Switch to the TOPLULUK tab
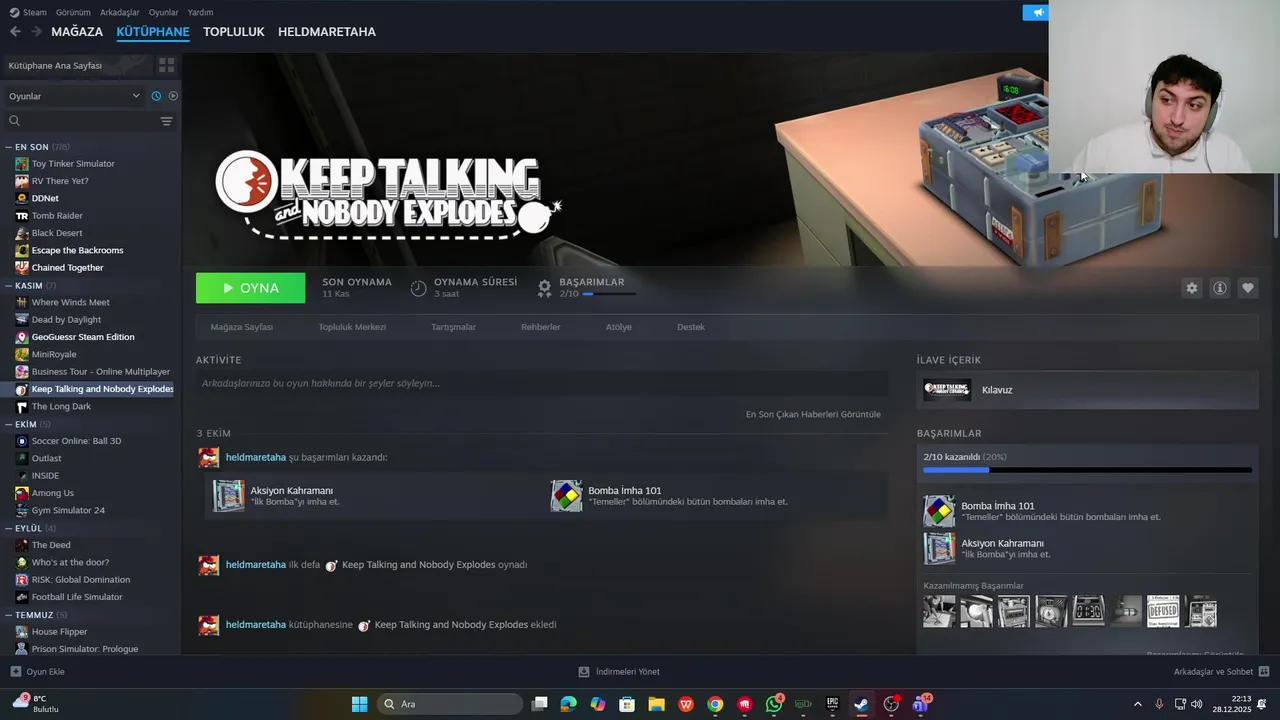This screenshot has width=1280, height=720. click(234, 32)
